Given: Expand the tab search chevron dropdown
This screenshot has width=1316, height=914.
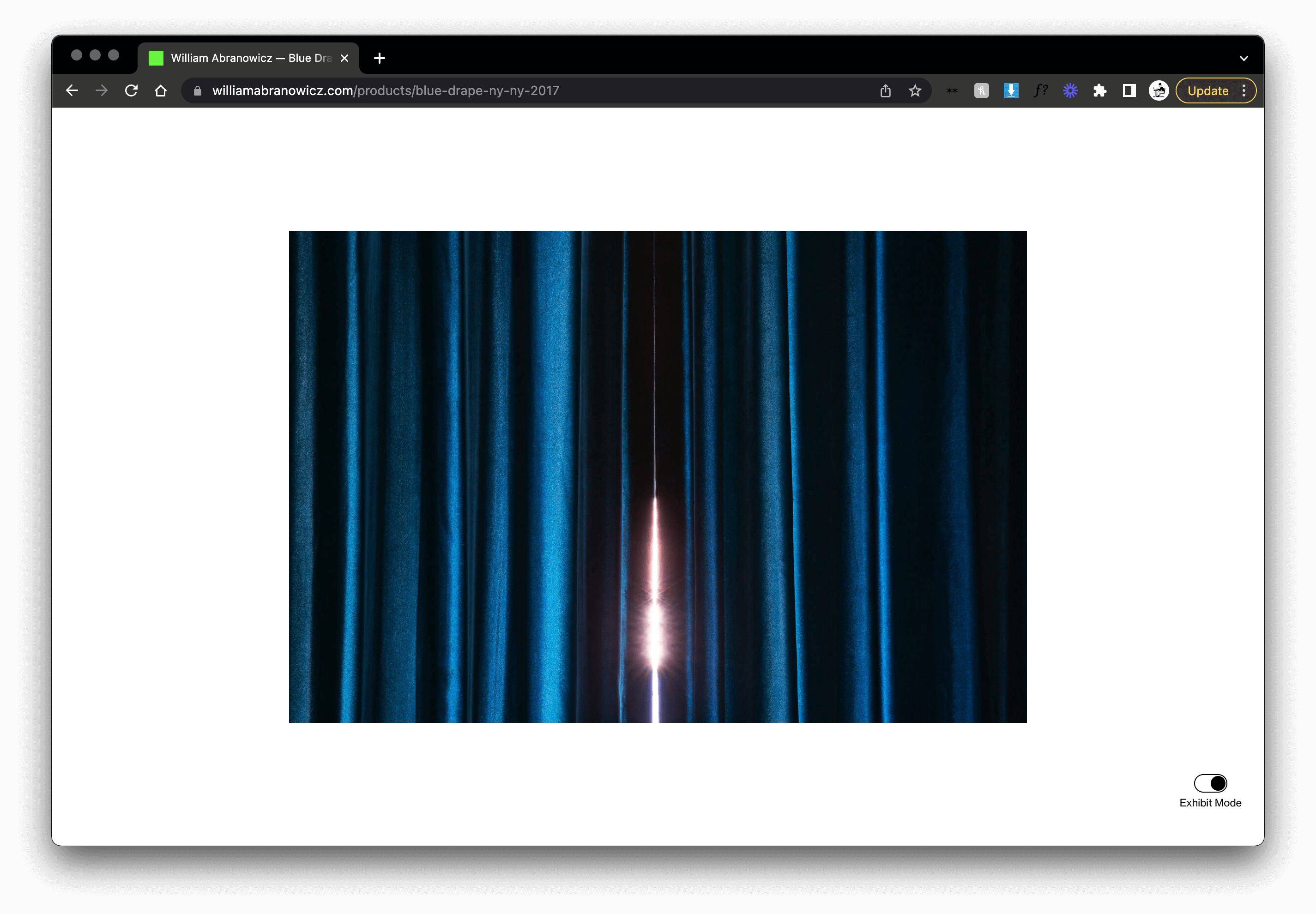Looking at the screenshot, I should (1243, 58).
